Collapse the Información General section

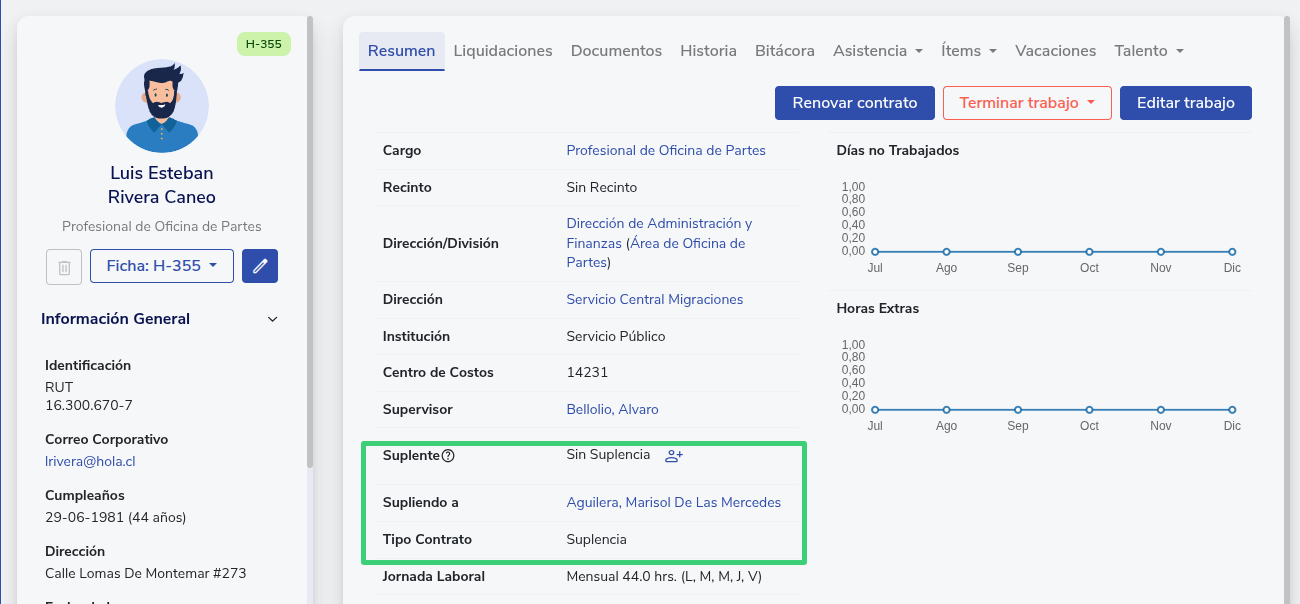click(272, 319)
